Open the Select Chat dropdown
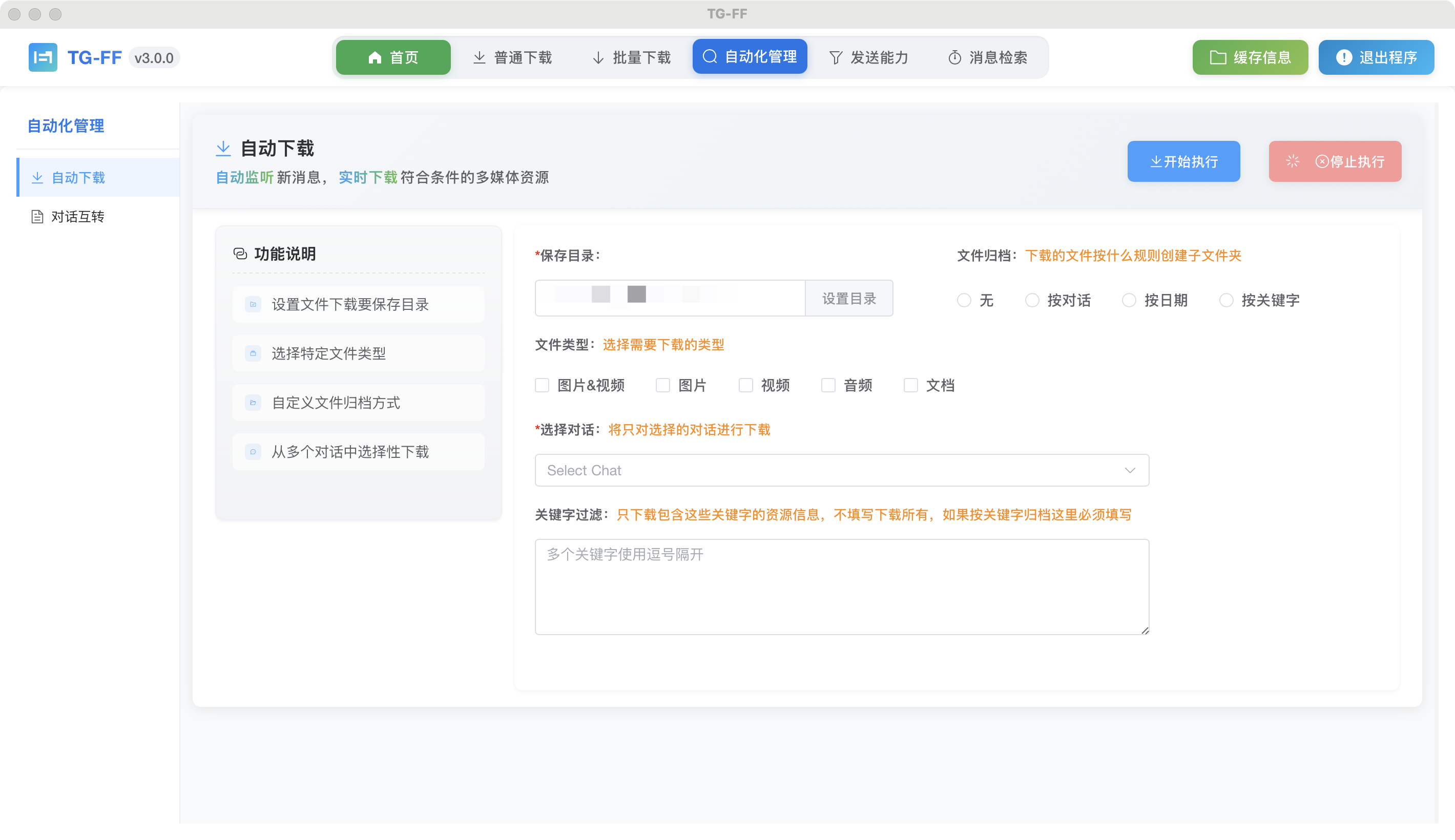Image resolution: width=1455 pixels, height=840 pixels. [841, 470]
